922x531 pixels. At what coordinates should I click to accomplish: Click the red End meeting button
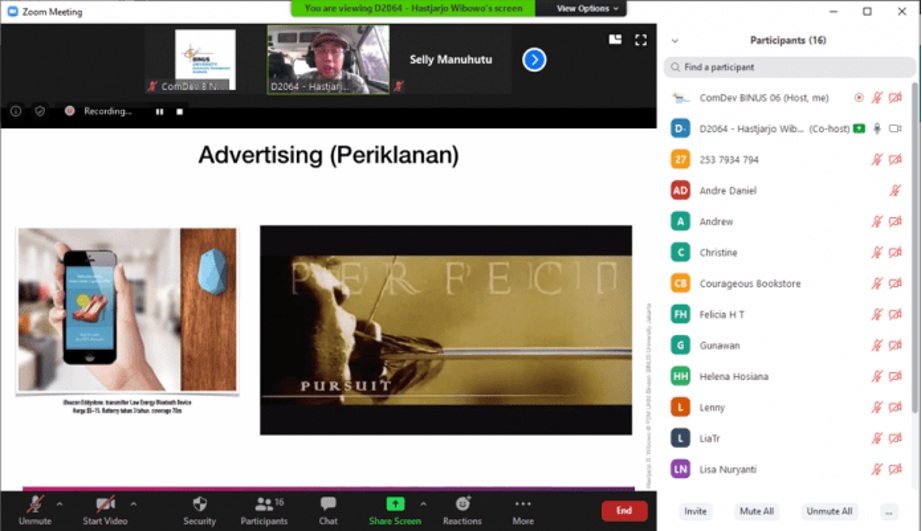click(x=624, y=510)
